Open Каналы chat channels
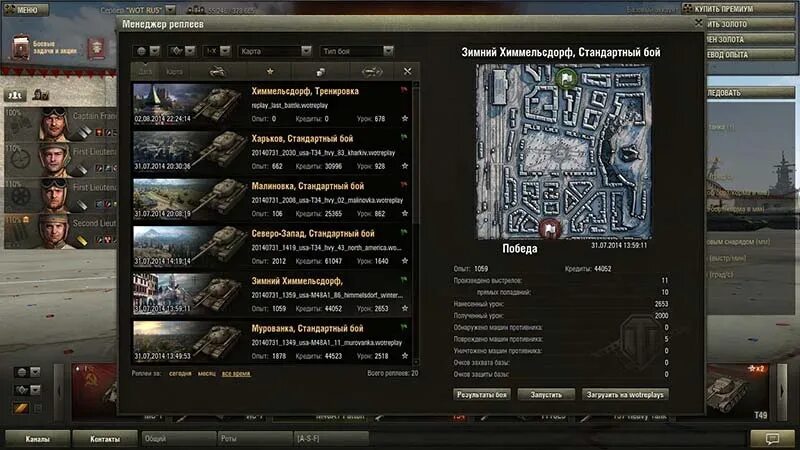This screenshot has width=800, height=450. (x=37, y=439)
